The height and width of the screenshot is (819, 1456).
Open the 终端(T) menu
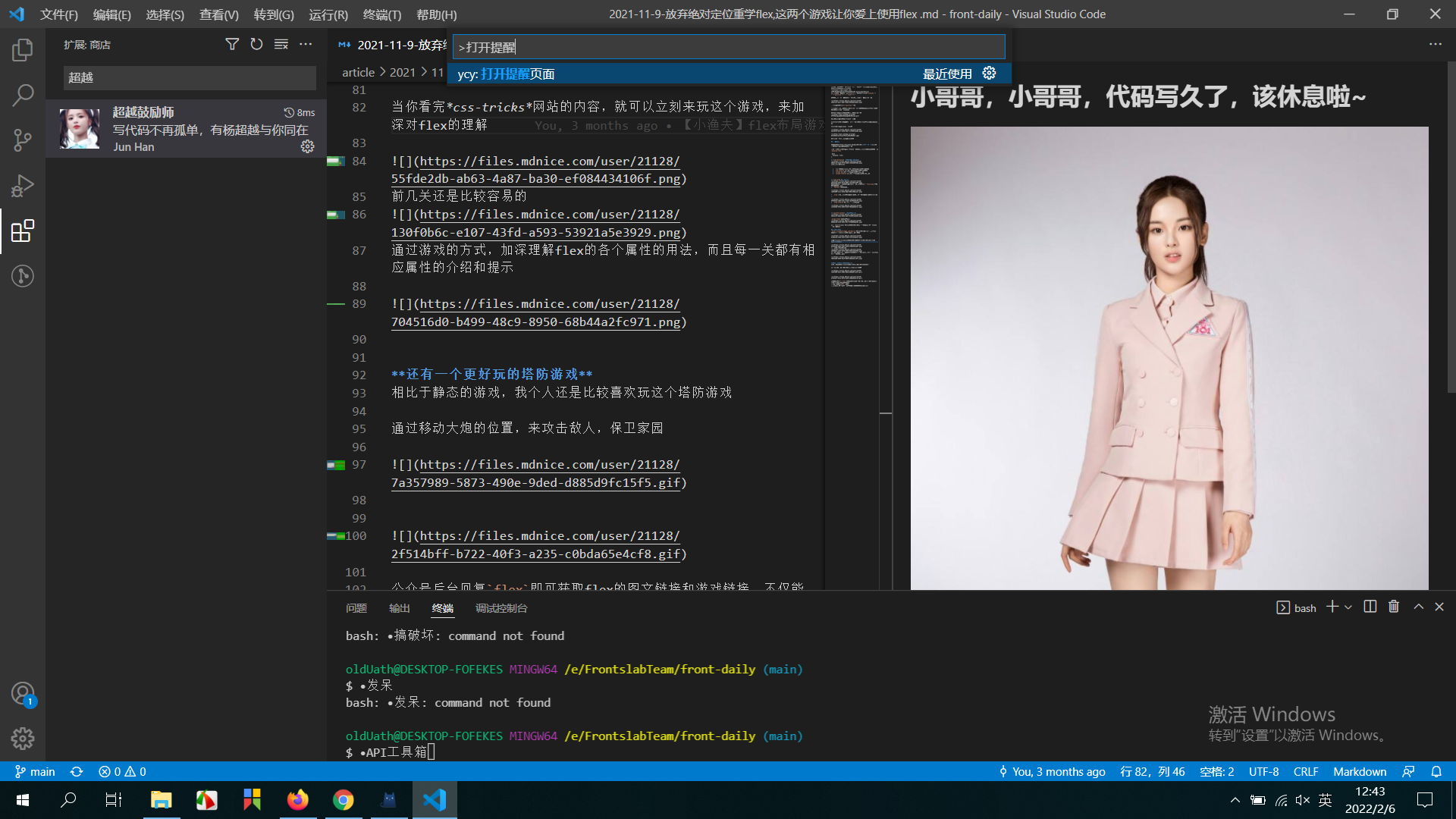[381, 14]
